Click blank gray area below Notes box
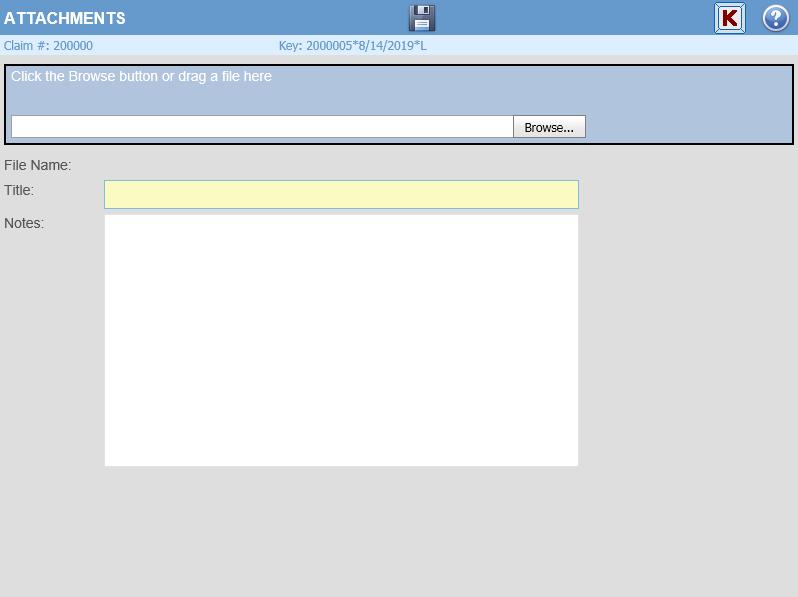This screenshot has width=798, height=597. [340, 530]
